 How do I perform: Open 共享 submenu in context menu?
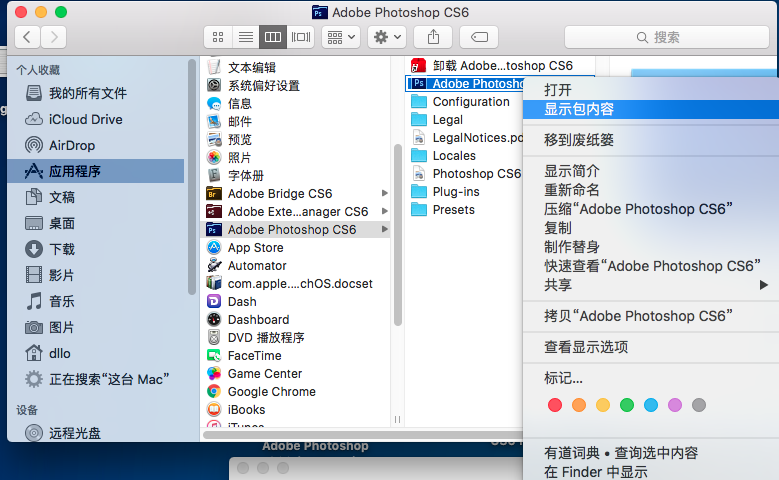pos(651,285)
